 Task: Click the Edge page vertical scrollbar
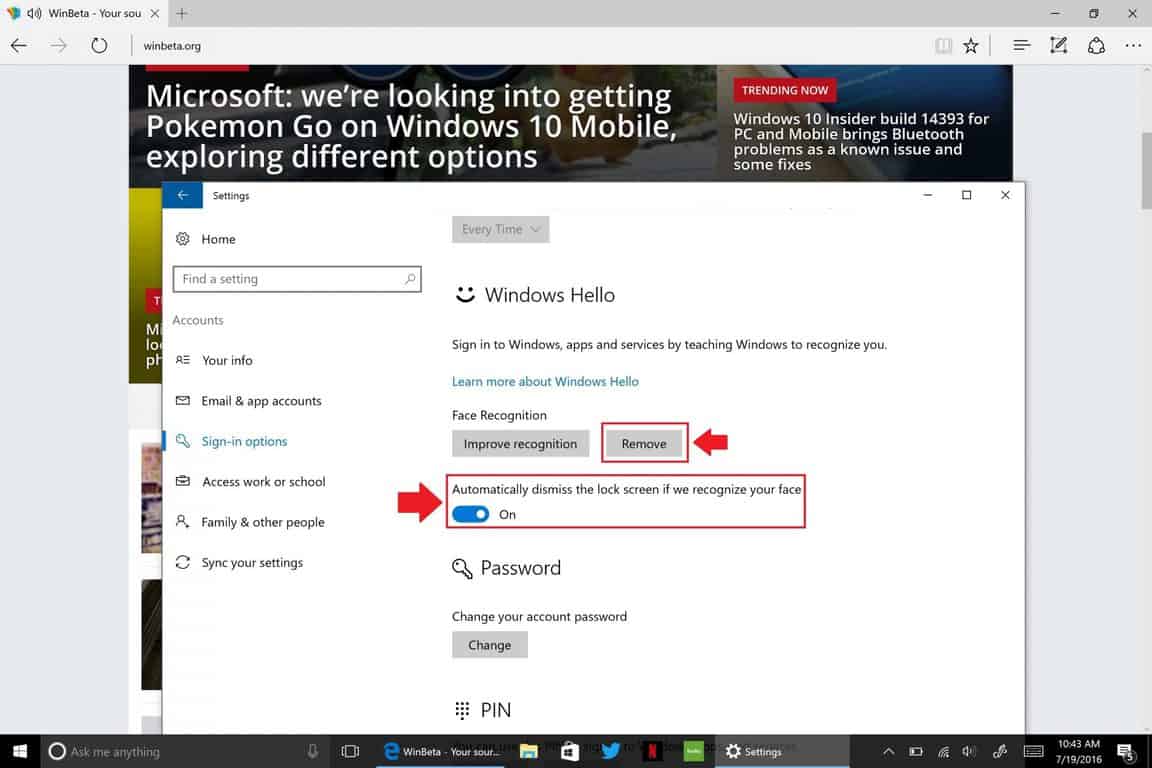[x=1146, y=171]
